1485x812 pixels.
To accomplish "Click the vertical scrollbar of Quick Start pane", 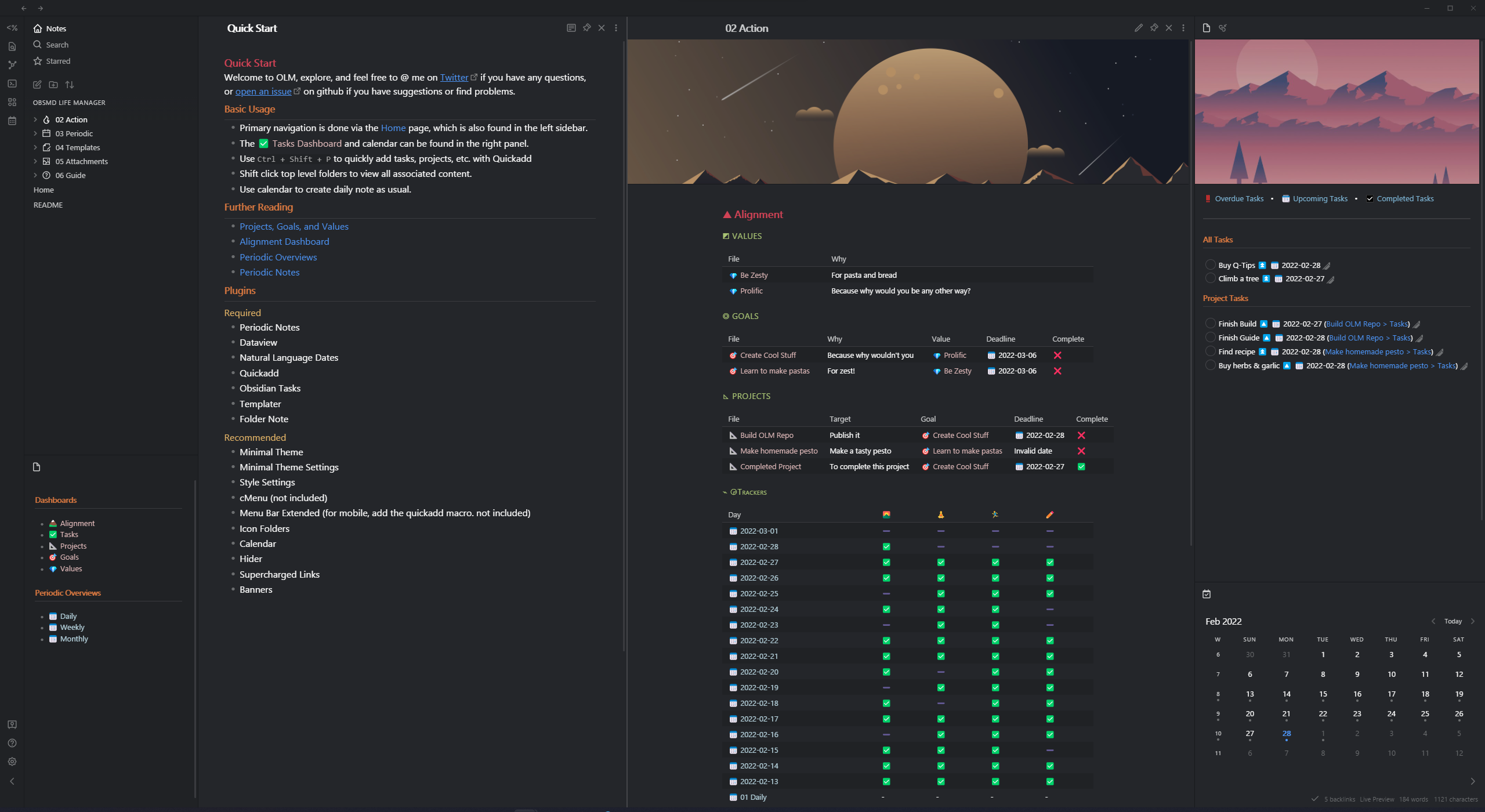I will point(624,345).
